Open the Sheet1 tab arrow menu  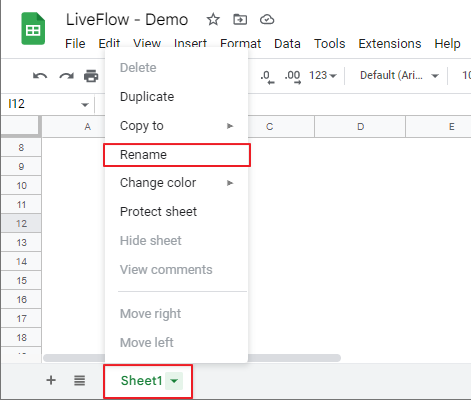[x=174, y=380]
